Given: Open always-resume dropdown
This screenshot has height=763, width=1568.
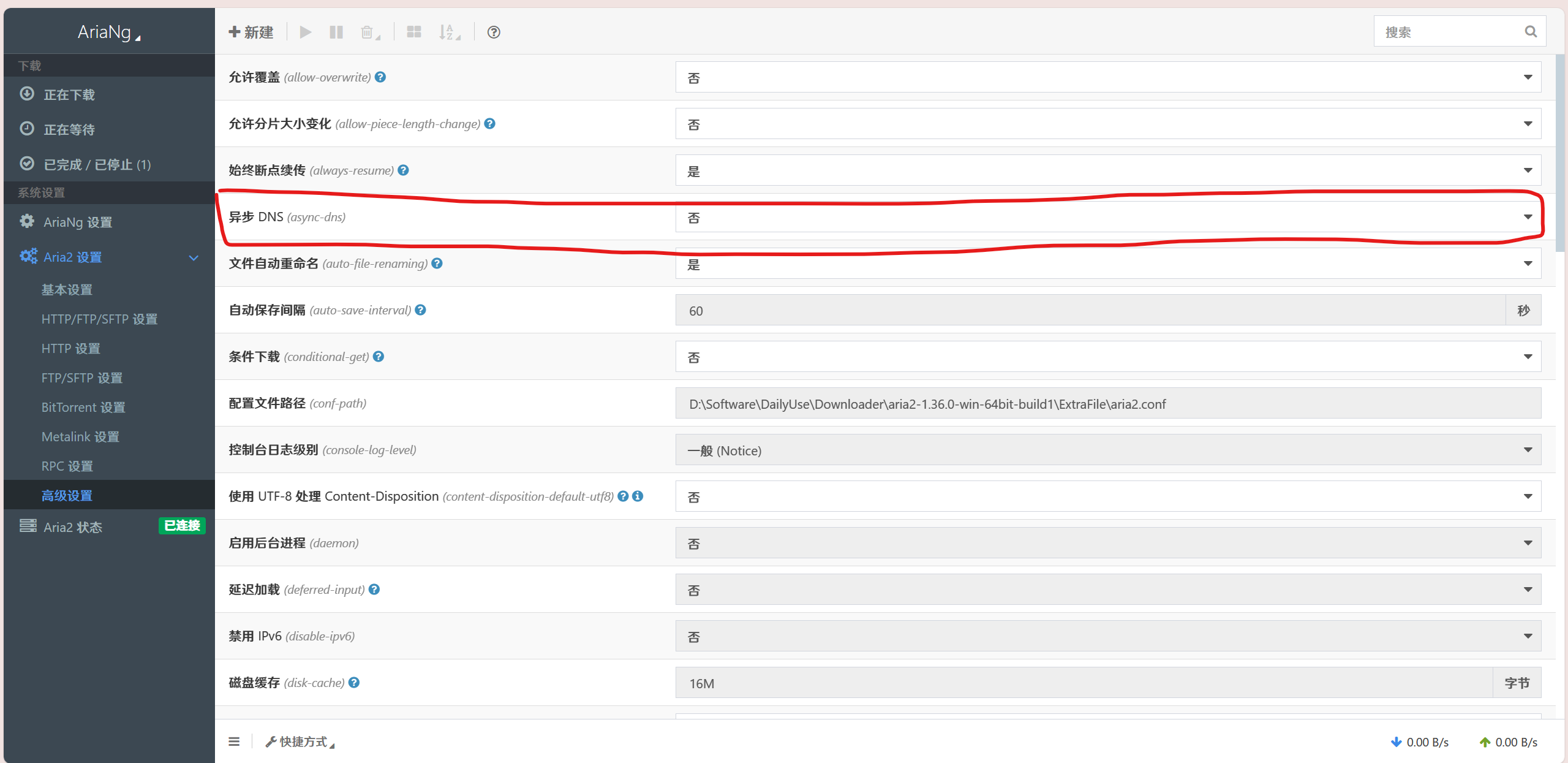Looking at the screenshot, I should pos(1108,170).
